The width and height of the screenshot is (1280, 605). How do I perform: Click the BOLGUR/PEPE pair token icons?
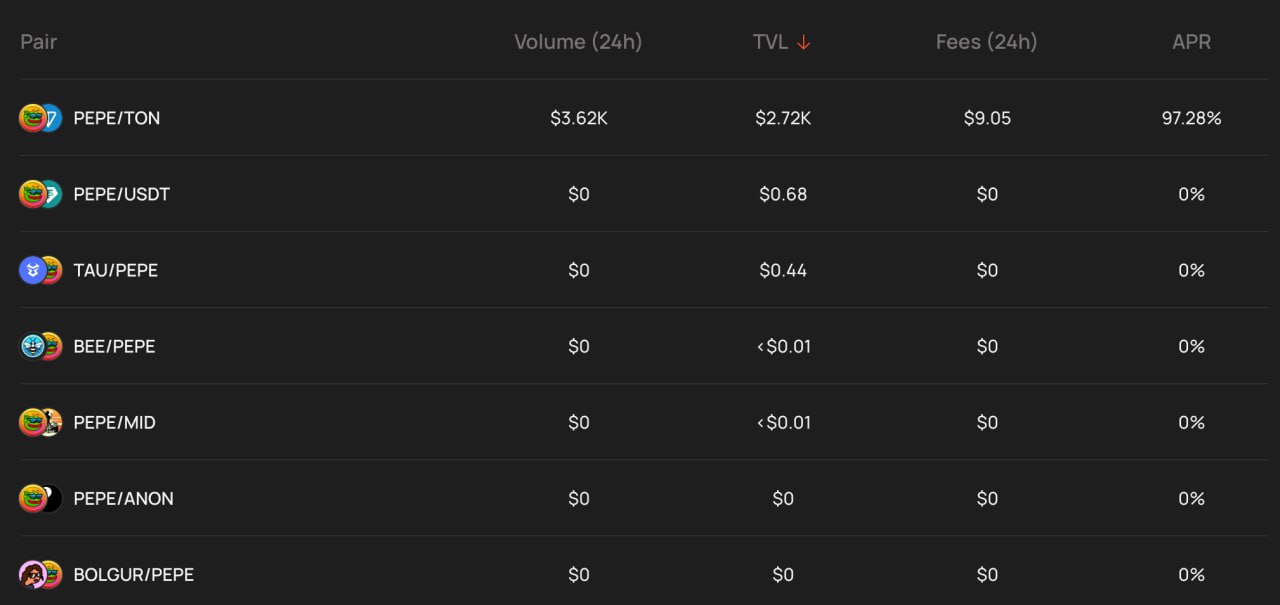click(x=41, y=574)
